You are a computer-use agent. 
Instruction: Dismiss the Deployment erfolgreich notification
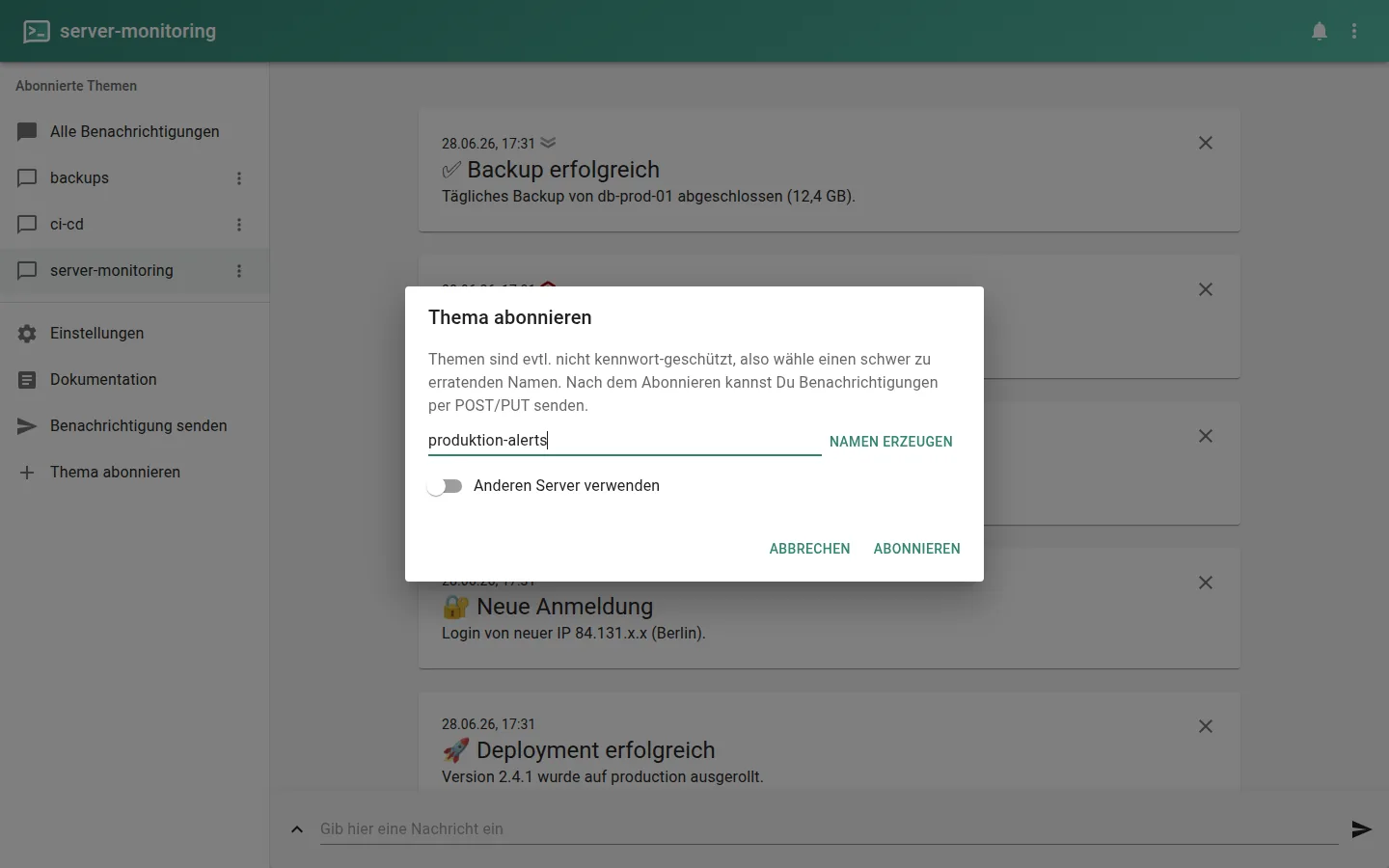click(1206, 726)
